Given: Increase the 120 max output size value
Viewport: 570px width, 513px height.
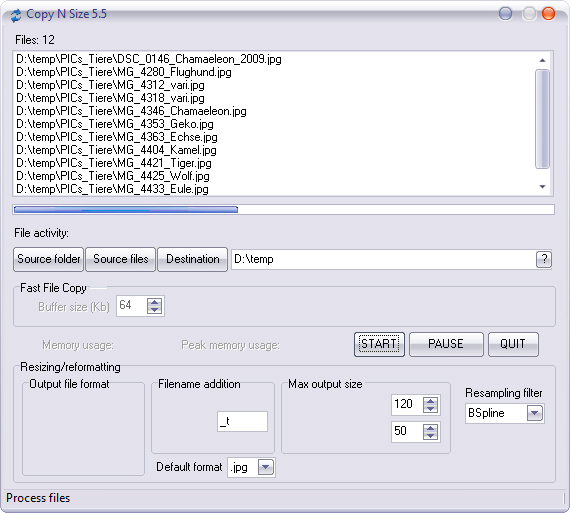Looking at the screenshot, I should (x=430, y=401).
